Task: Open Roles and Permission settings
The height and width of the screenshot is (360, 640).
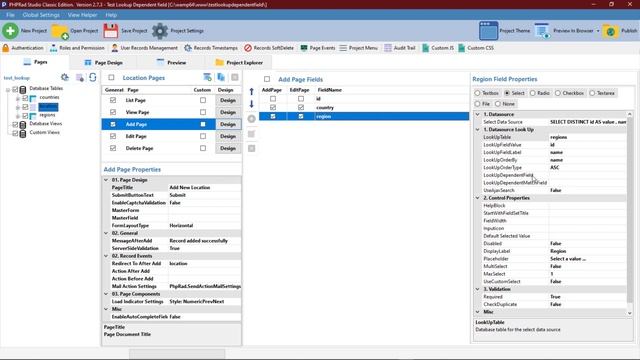Action: point(77,48)
